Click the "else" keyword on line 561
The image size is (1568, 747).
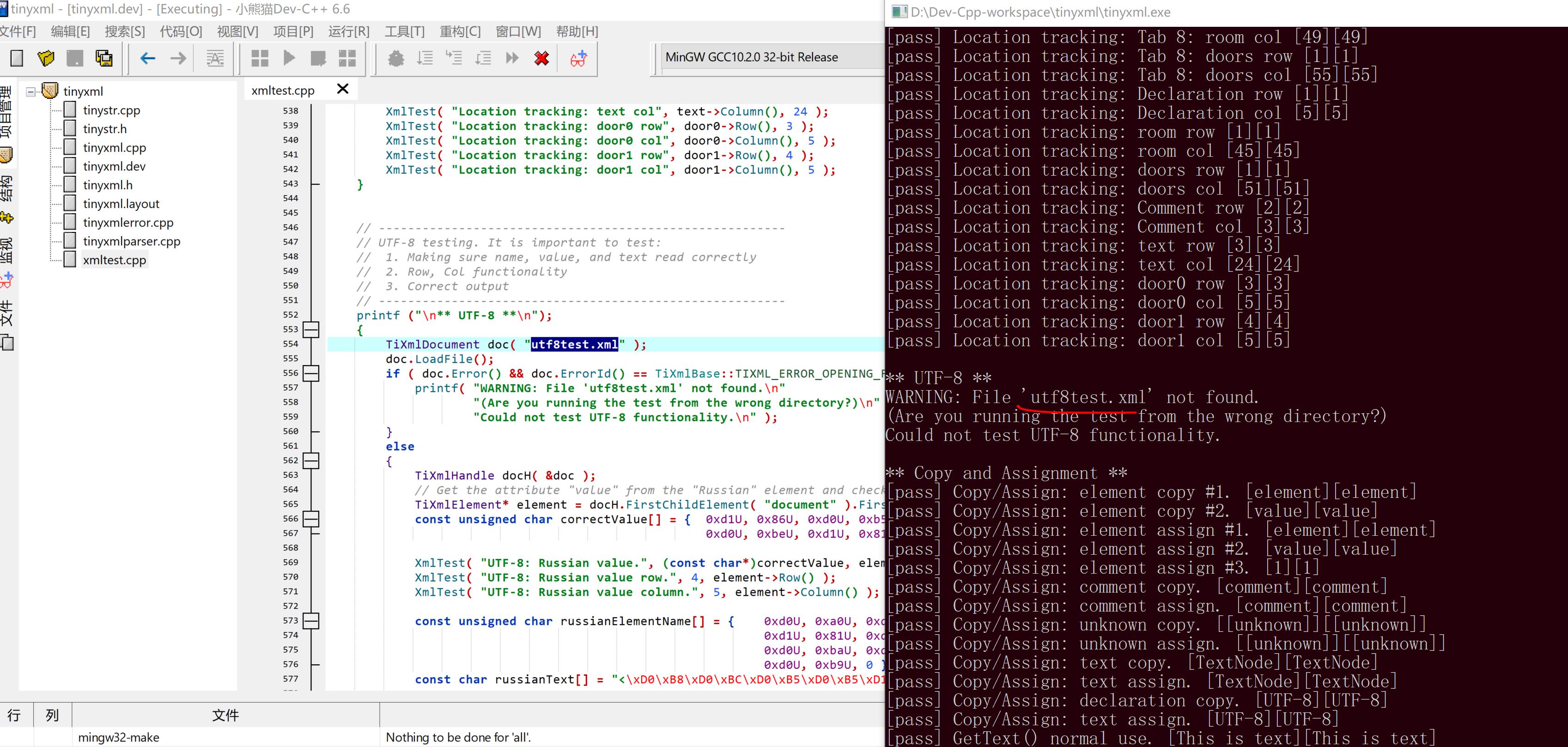[x=400, y=446]
